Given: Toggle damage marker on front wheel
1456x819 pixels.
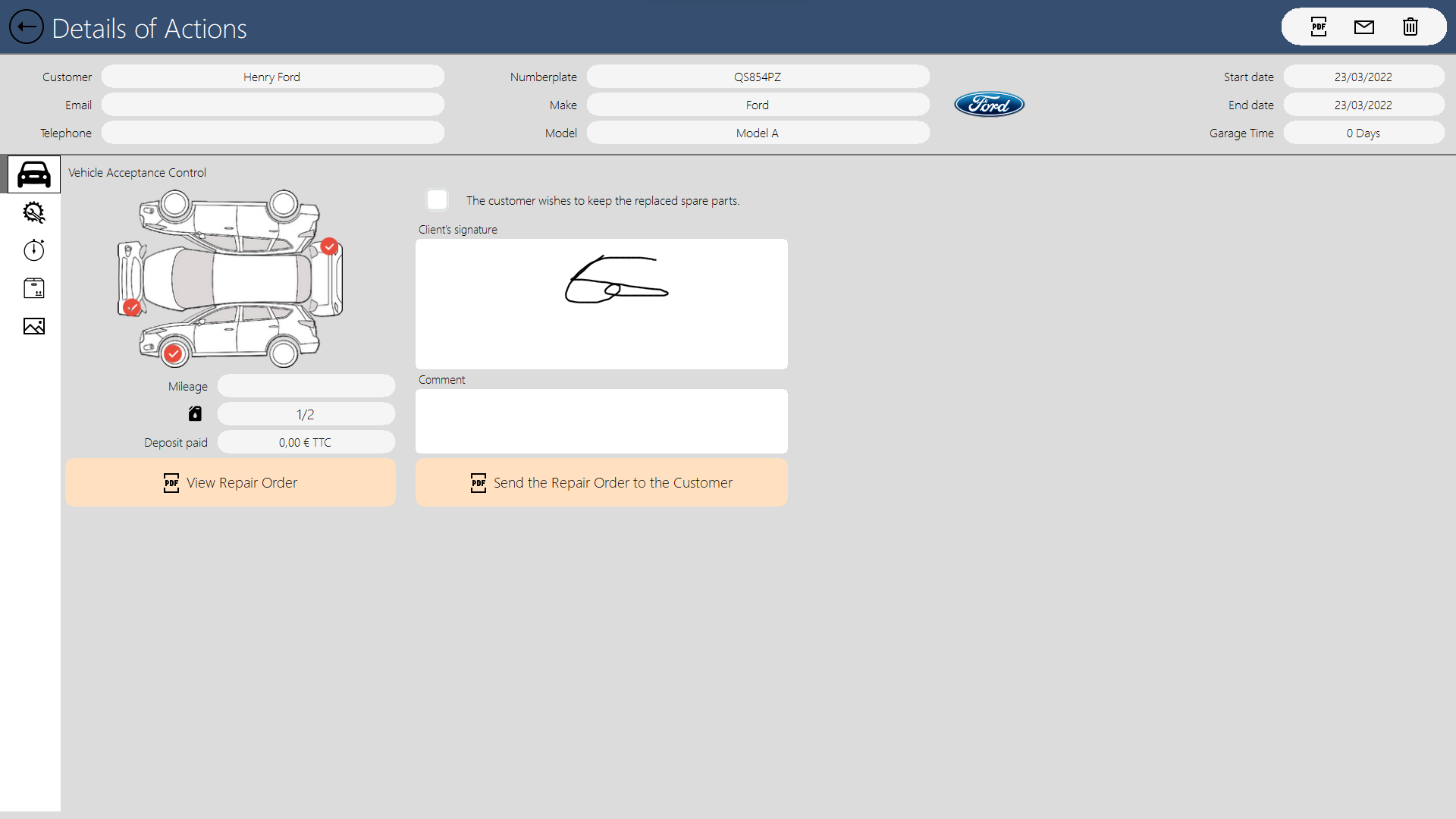Looking at the screenshot, I should click(x=174, y=353).
